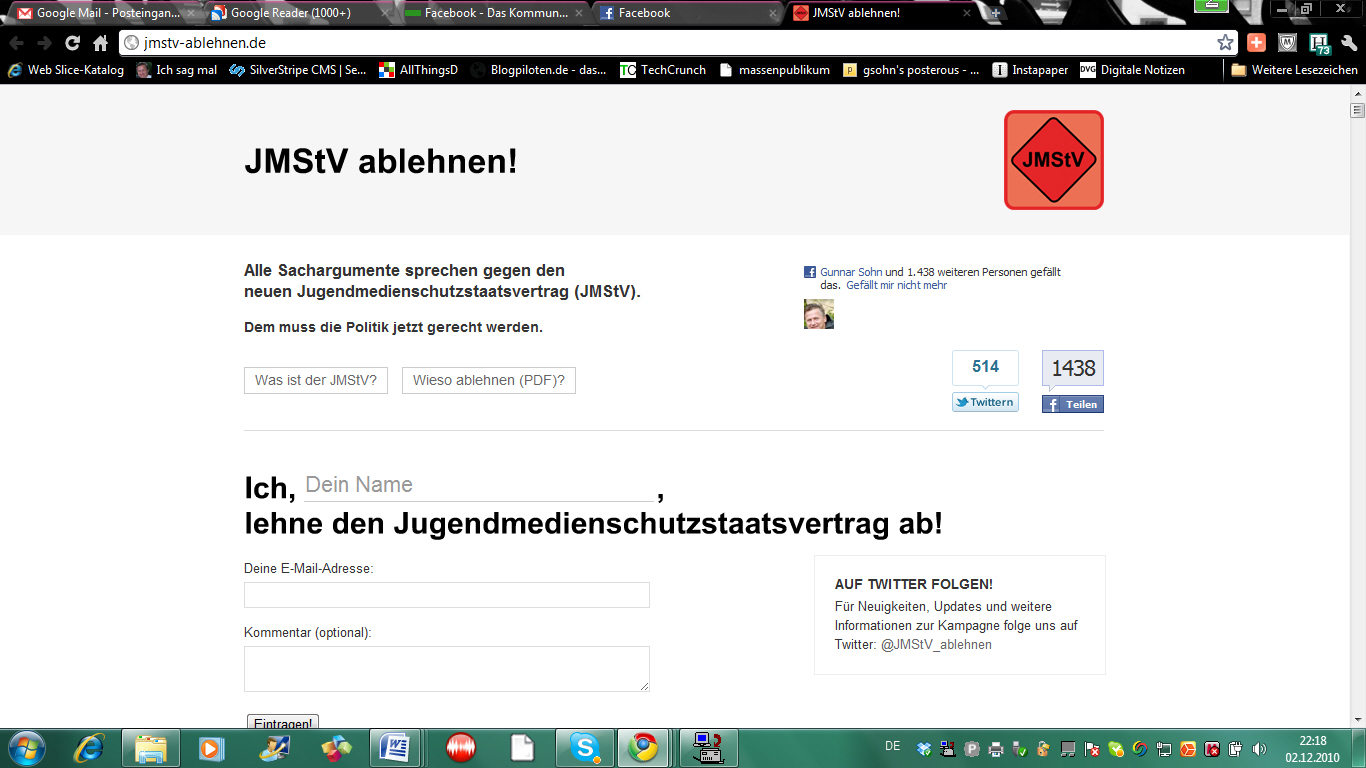Switch to the Google Reader tab
This screenshot has width=1366, height=768.
coord(290,13)
